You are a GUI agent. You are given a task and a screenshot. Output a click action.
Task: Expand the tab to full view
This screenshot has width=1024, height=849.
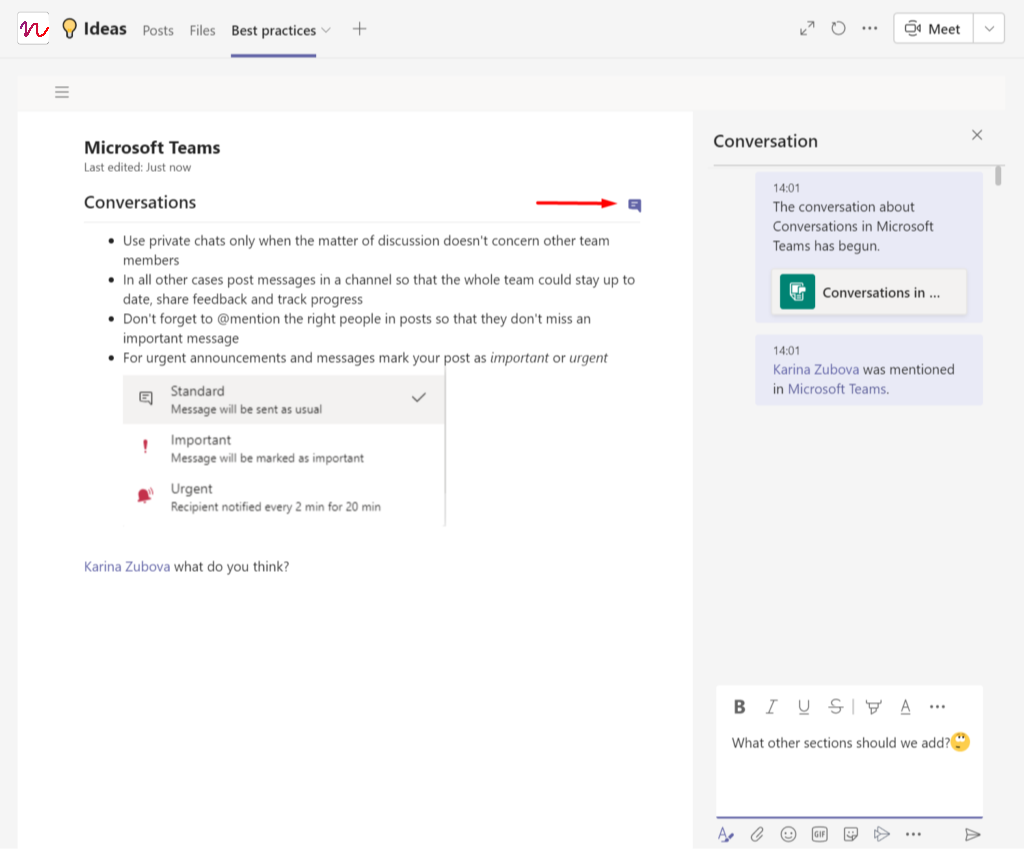(x=807, y=29)
